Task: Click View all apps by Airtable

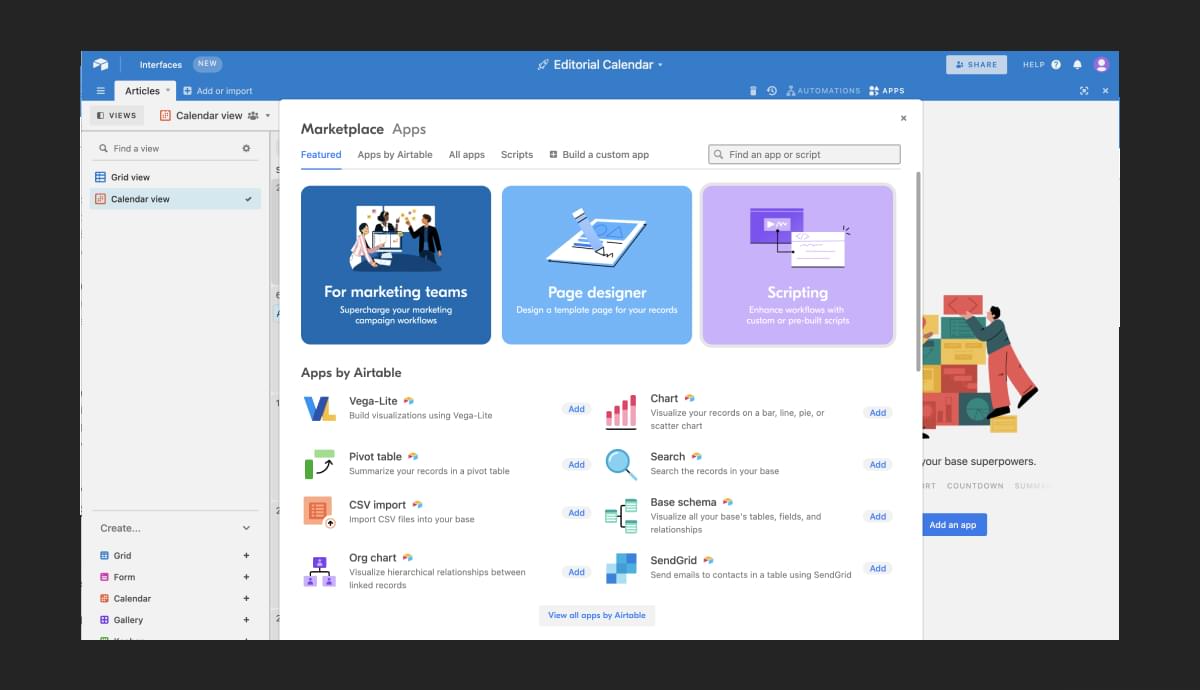Action: click(597, 615)
